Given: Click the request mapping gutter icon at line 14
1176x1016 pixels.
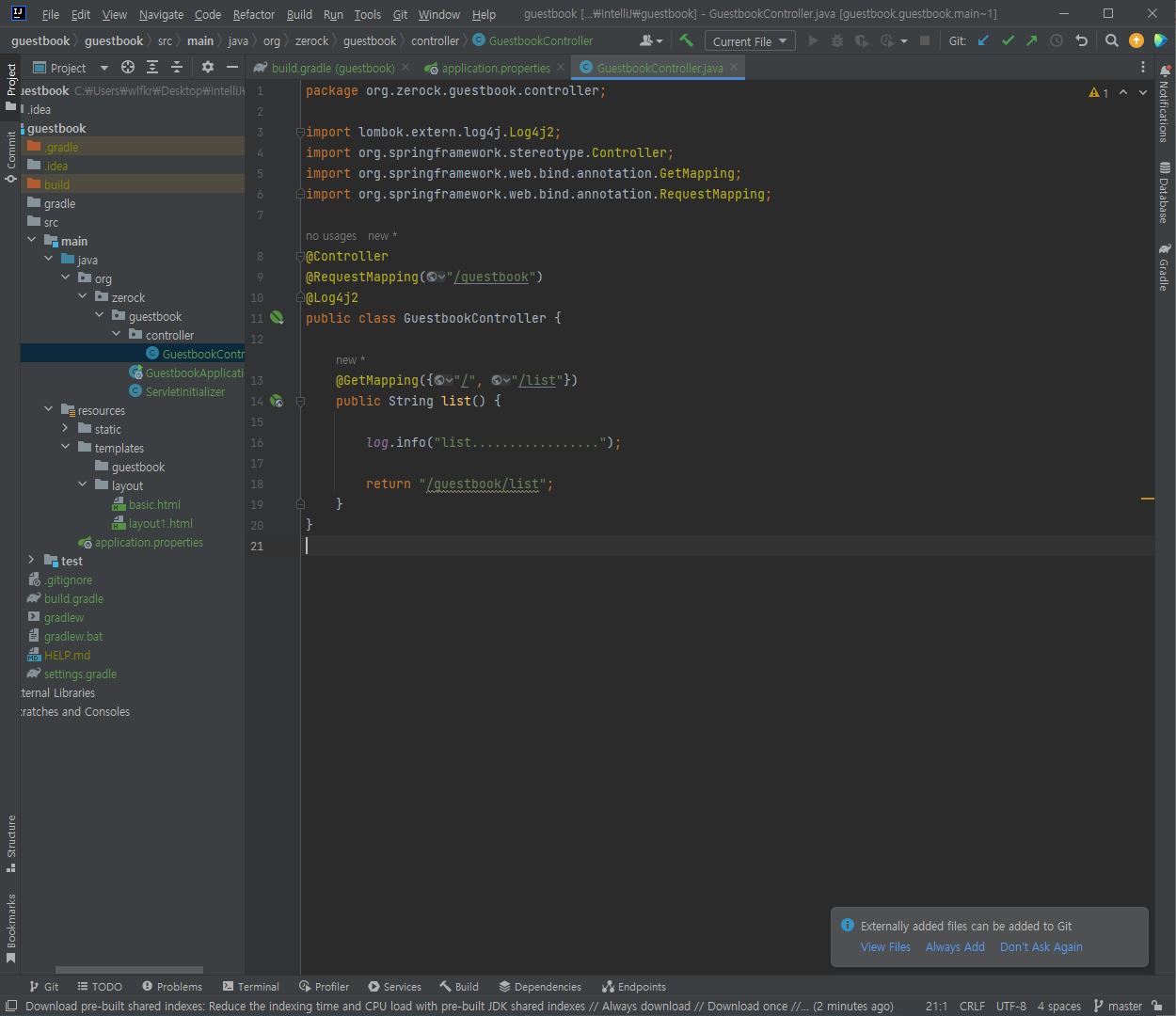Looking at the screenshot, I should point(277,401).
